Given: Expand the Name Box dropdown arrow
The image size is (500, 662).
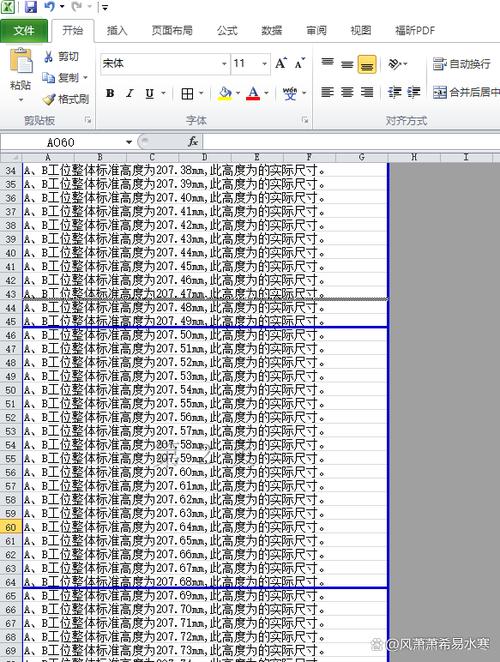Looking at the screenshot, I should tap(129, 142).
